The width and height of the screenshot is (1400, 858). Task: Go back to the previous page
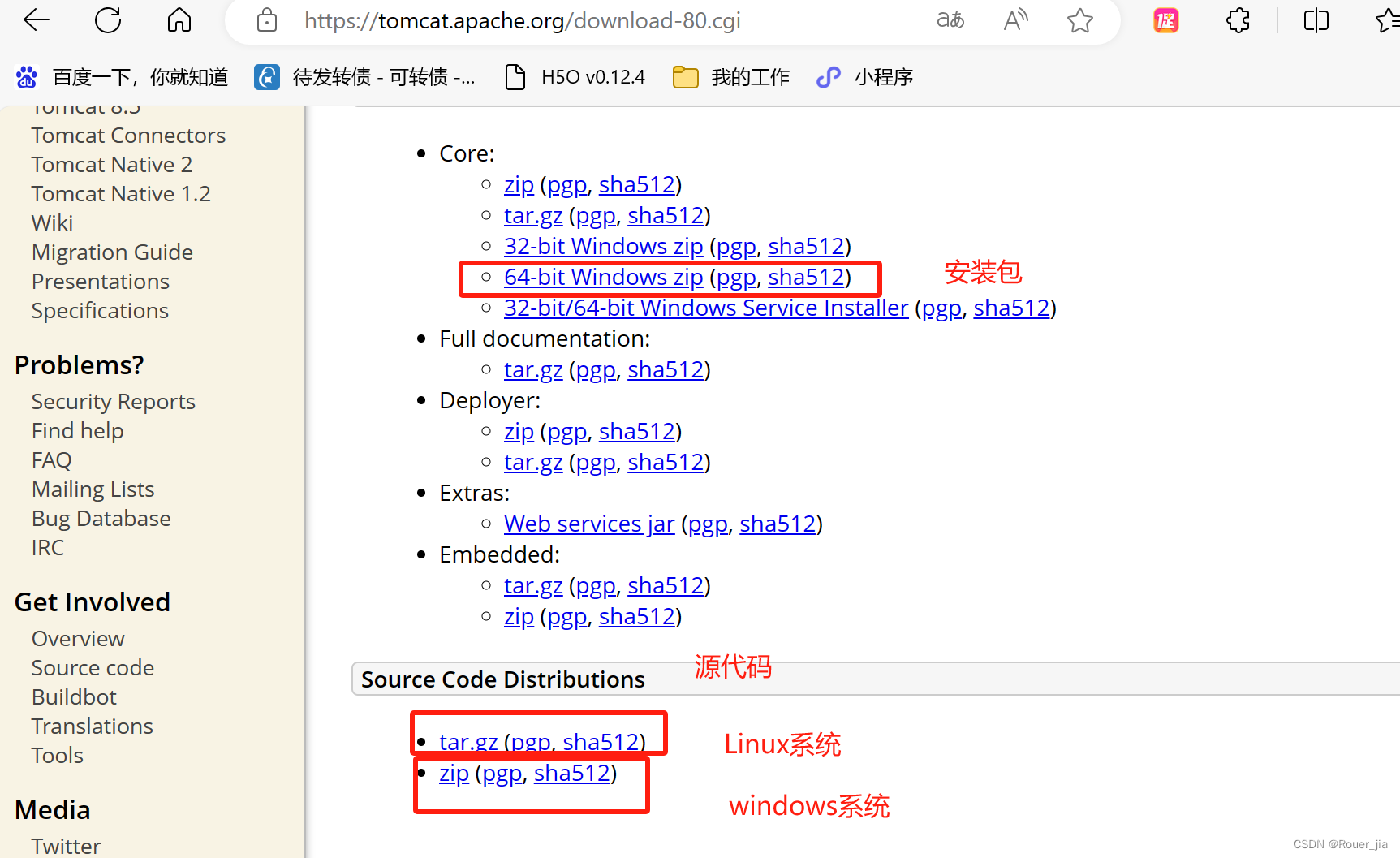(x=37, y=20)
